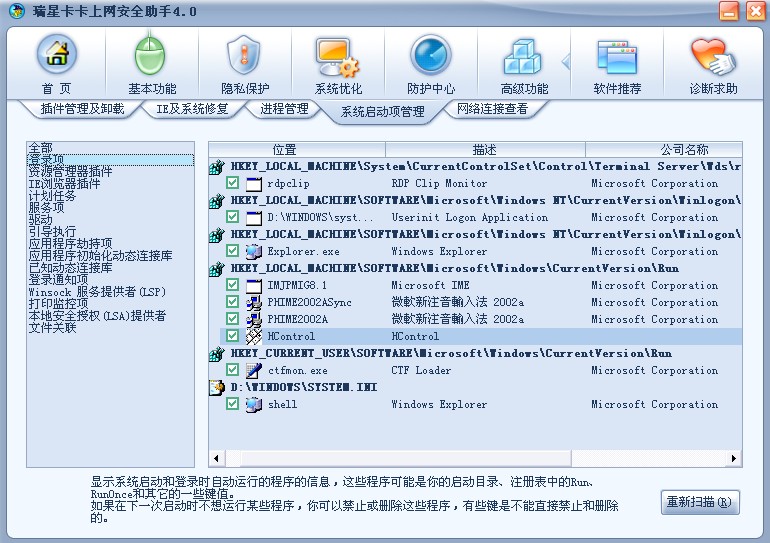770x543 pixels.
Task: Sort by 公司名称 column header
Action: tap(663, 149)
